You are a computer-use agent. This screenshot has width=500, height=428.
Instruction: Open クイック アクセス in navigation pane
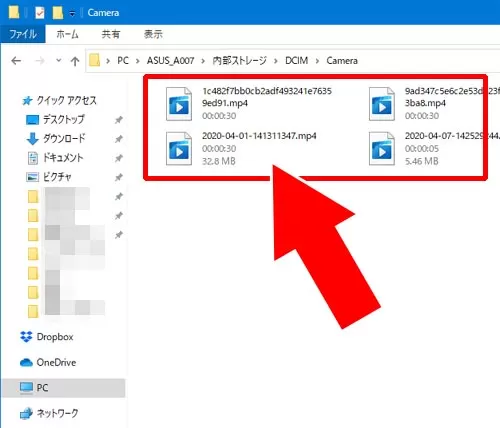pos(66,100)
